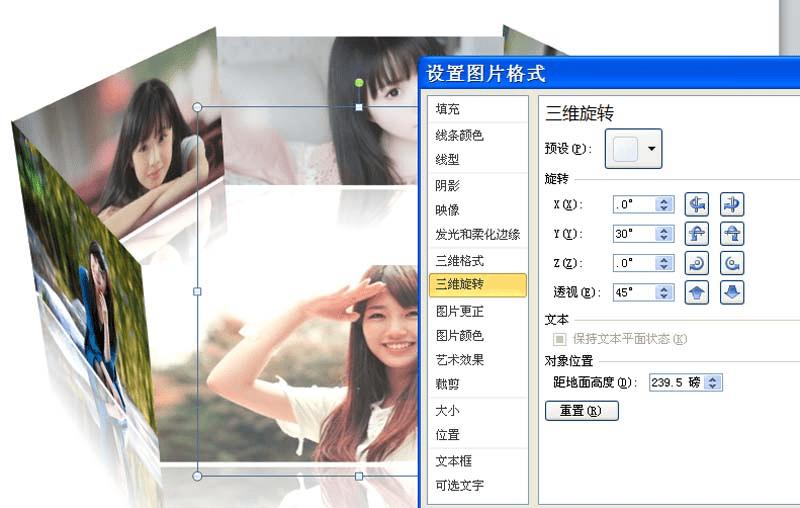Open the 预设 preset dropdown
This screenshot has height=508, width=800.
pyautogui.click(x=633, y=148)
